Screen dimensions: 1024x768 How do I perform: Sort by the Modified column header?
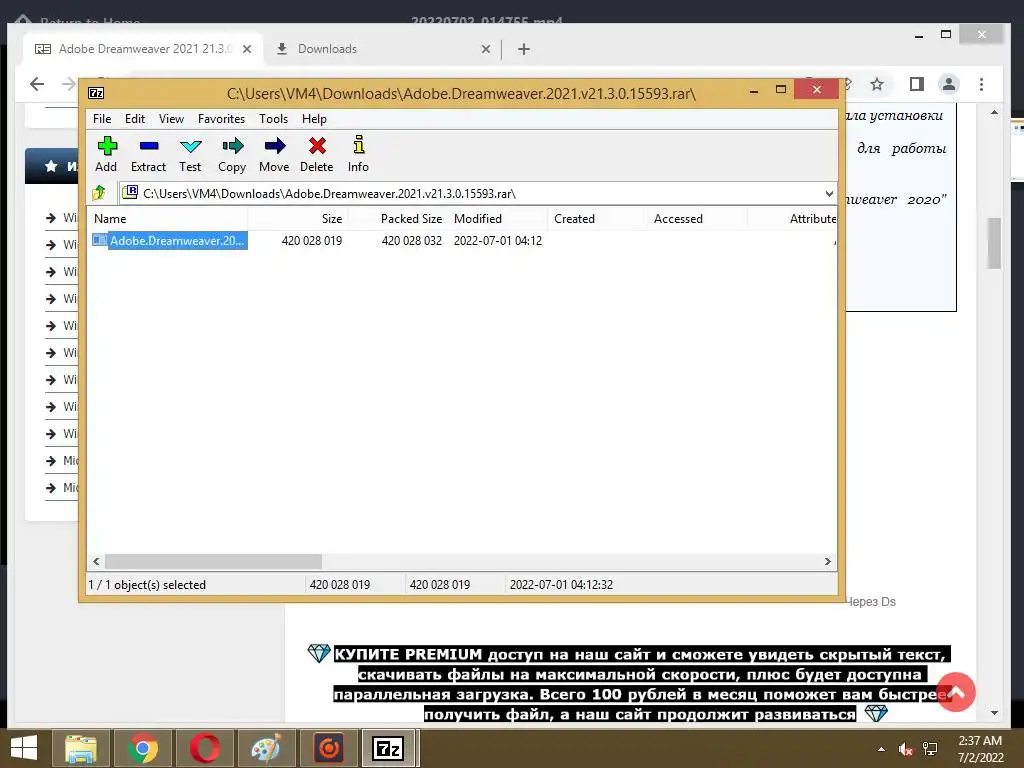(x=498, y=219)
